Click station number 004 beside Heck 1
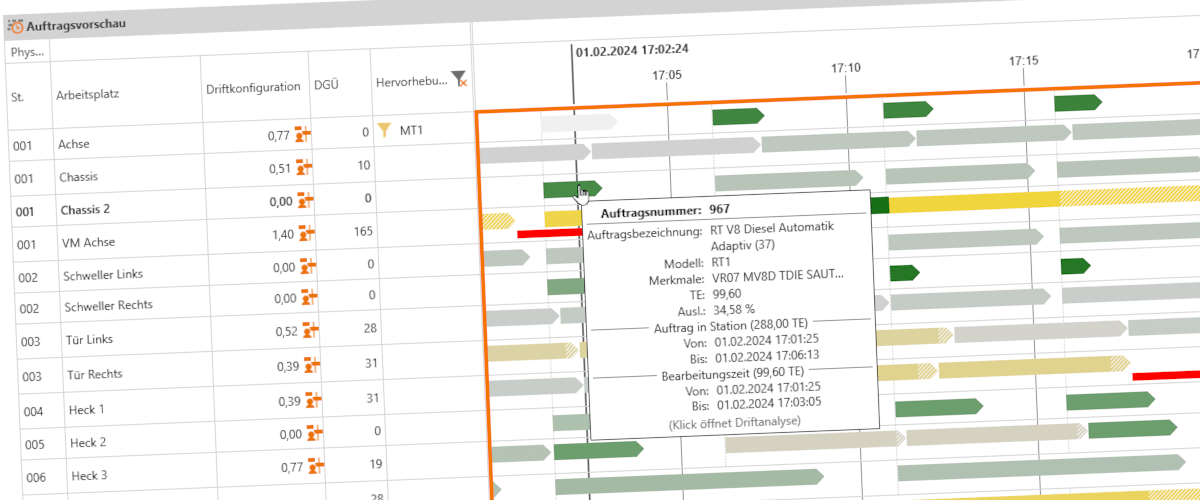This screenshot has width=1200, height=500. click(x=34, y=411)
